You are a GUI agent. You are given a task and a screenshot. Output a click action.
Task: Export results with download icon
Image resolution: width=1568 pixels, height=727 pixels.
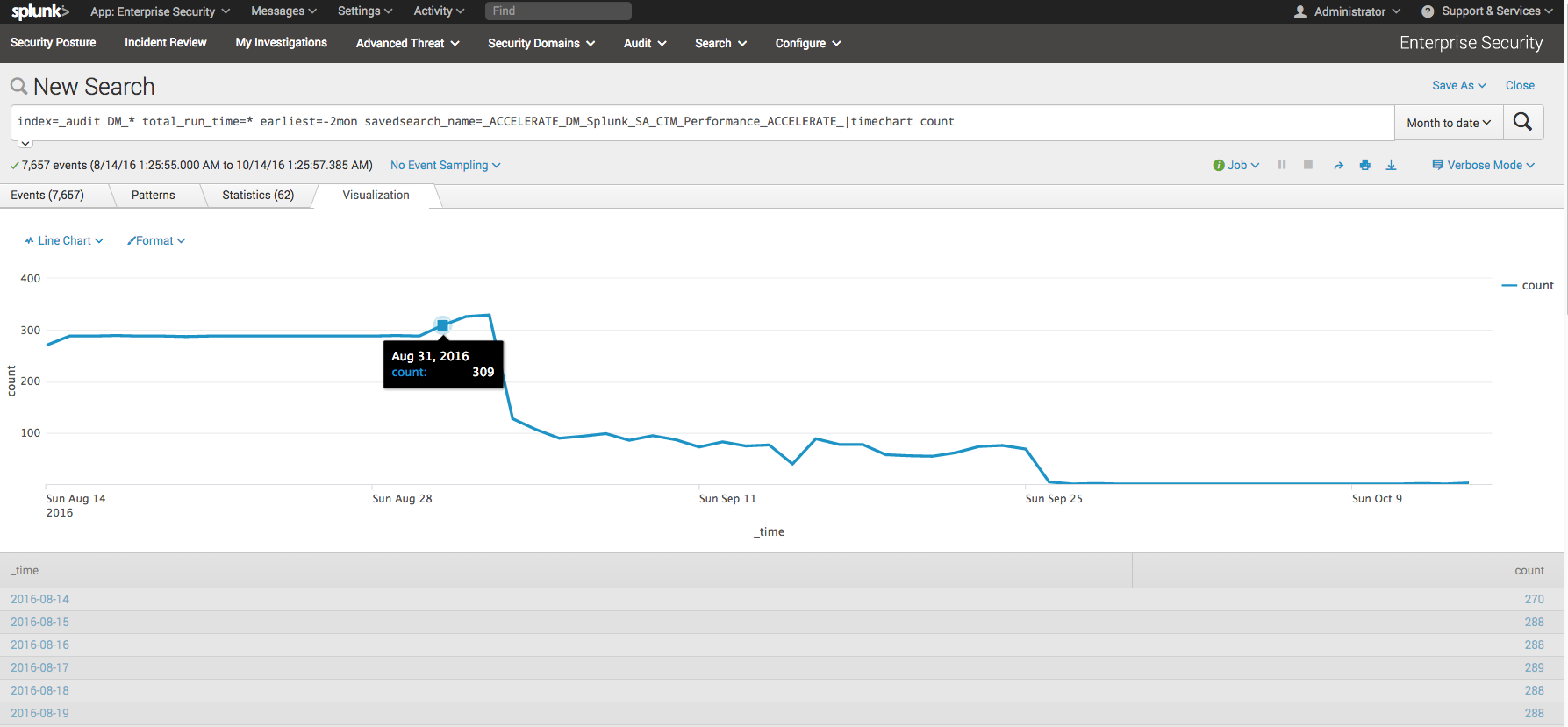tap(1391, 165)
